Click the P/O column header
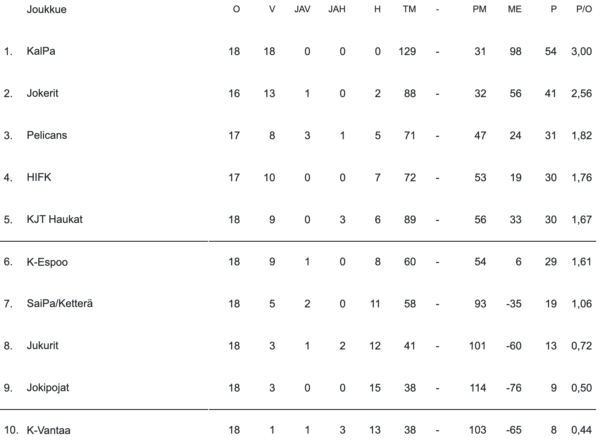 584,8
